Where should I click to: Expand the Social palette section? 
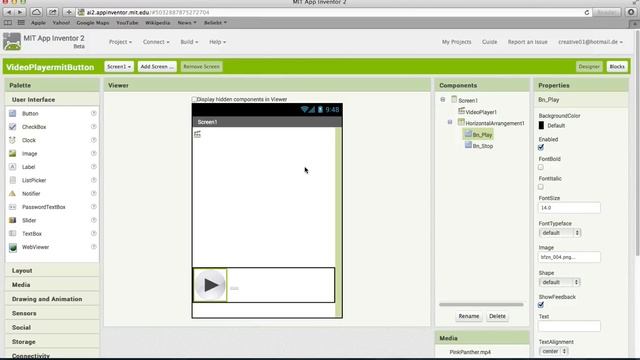click(x=52, y=327)
